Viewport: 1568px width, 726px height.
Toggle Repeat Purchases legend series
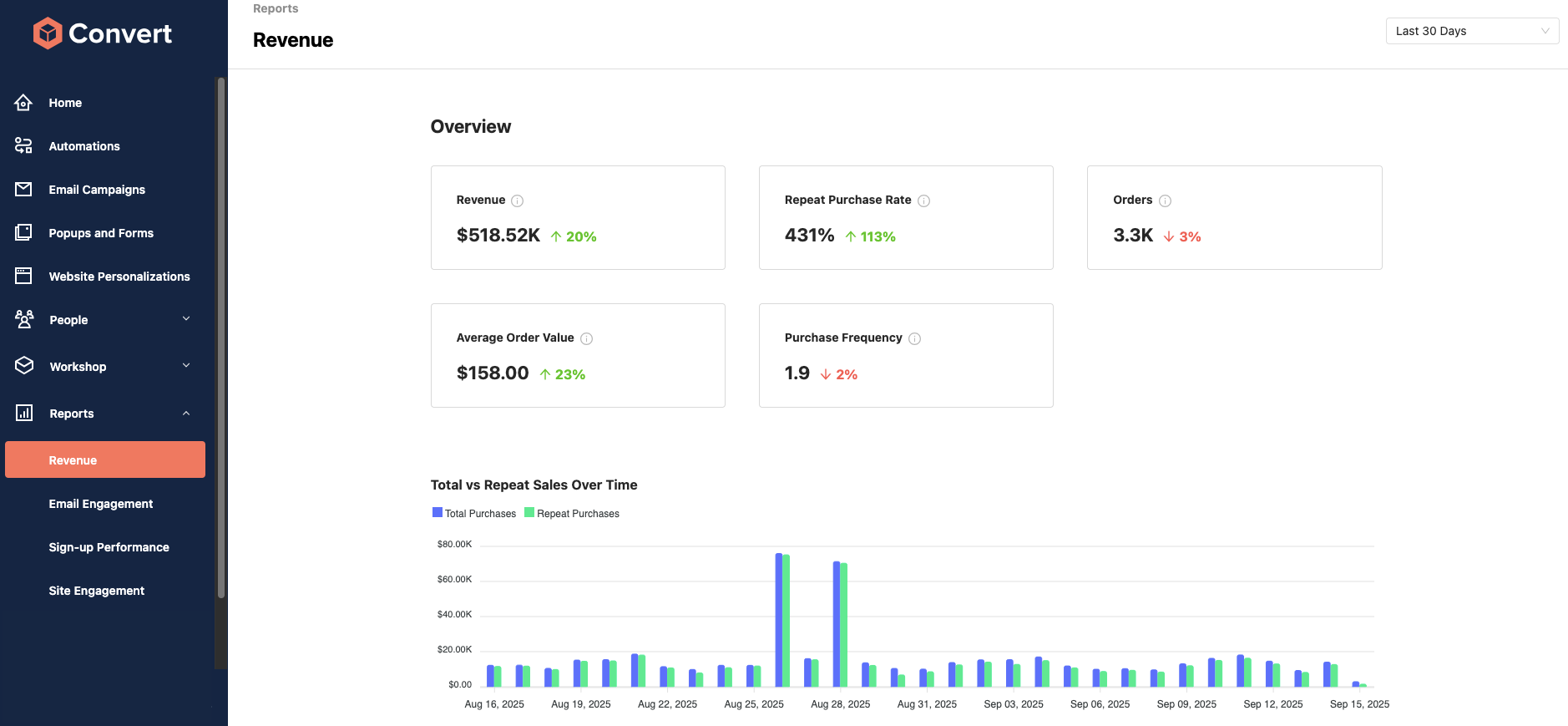point(572,514)
